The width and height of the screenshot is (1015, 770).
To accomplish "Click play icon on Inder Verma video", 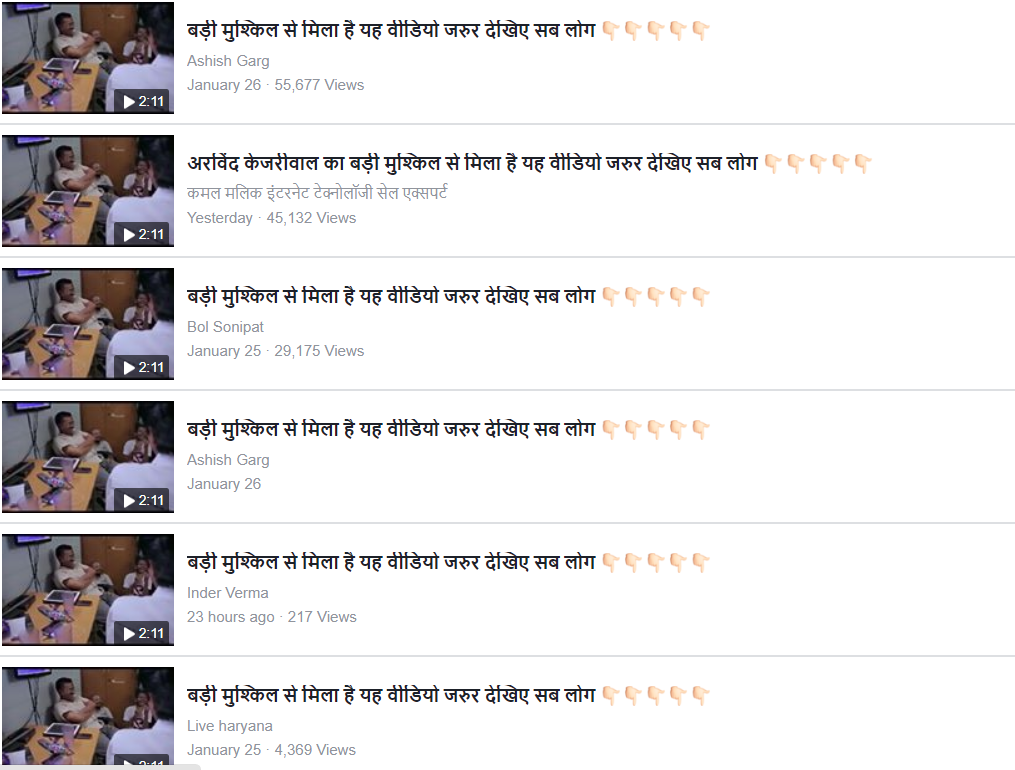I will [x=129, y=633].
